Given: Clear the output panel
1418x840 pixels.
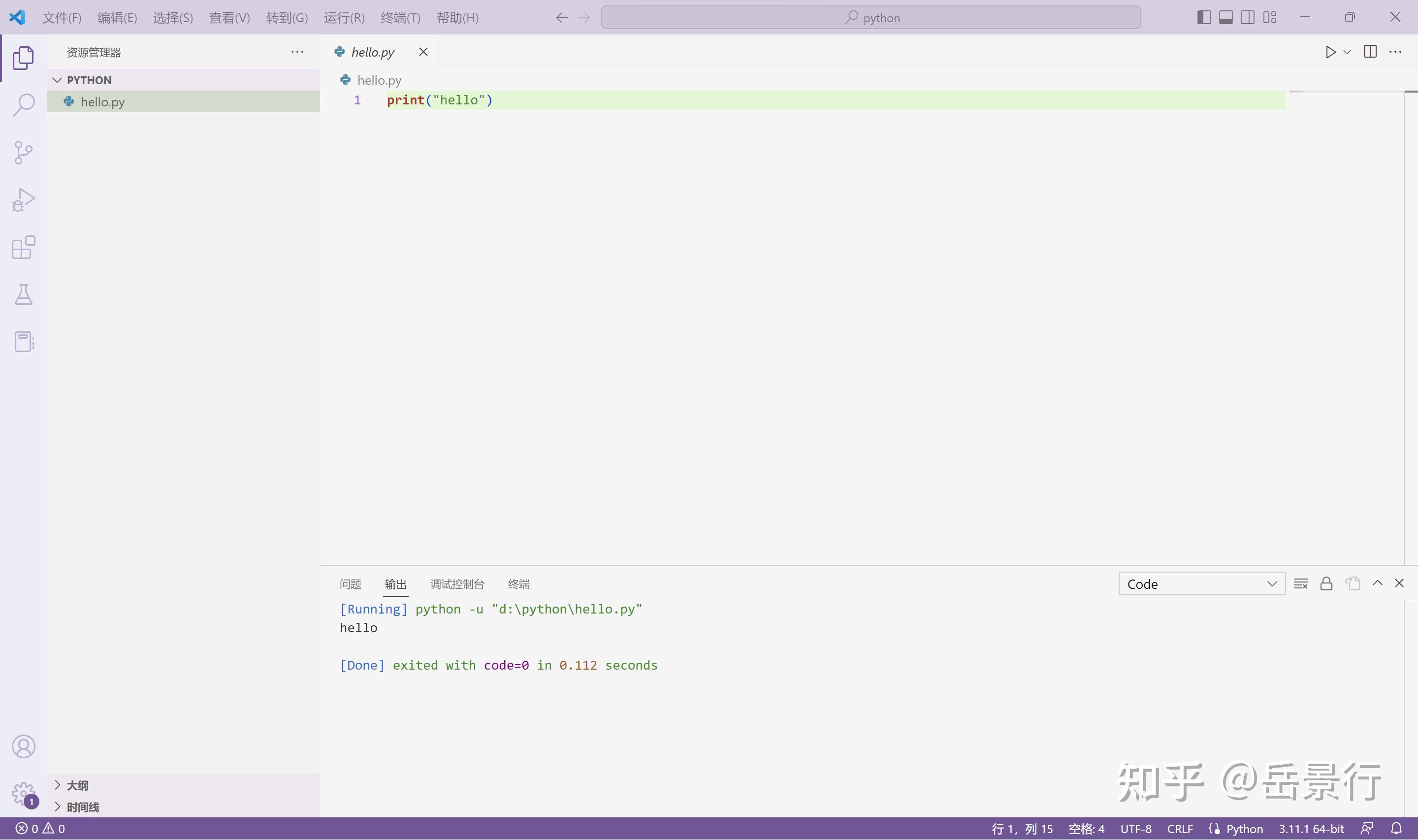Looking at the screenshot, I should [x=1300, y=583].
